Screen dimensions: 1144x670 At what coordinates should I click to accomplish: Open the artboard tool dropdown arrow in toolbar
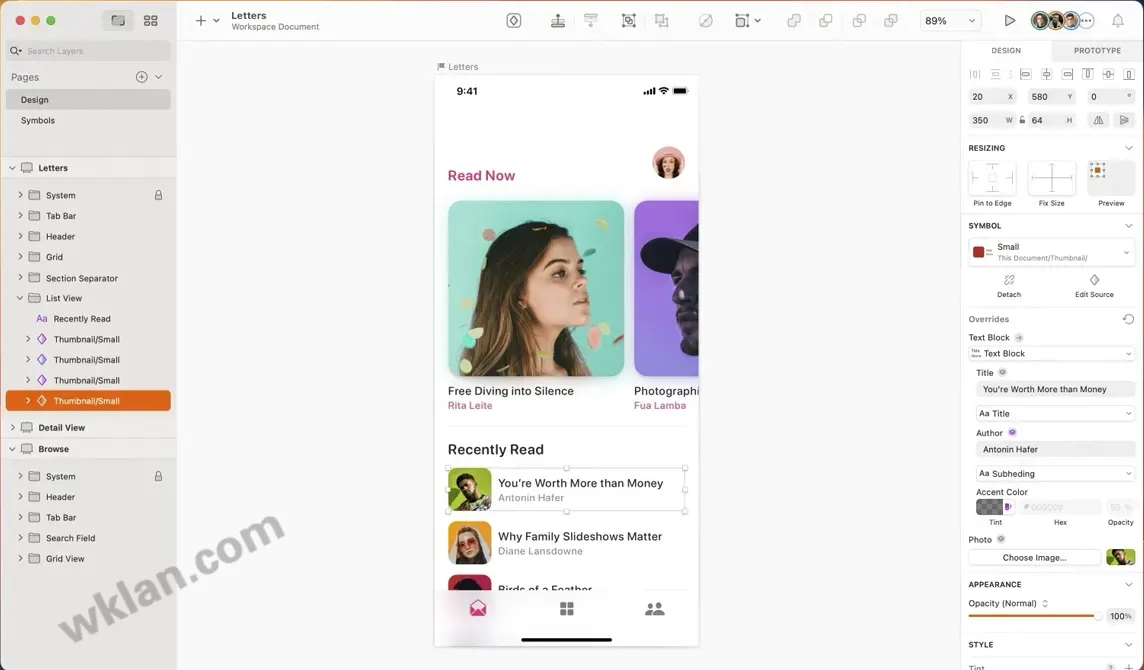point(757,20)
